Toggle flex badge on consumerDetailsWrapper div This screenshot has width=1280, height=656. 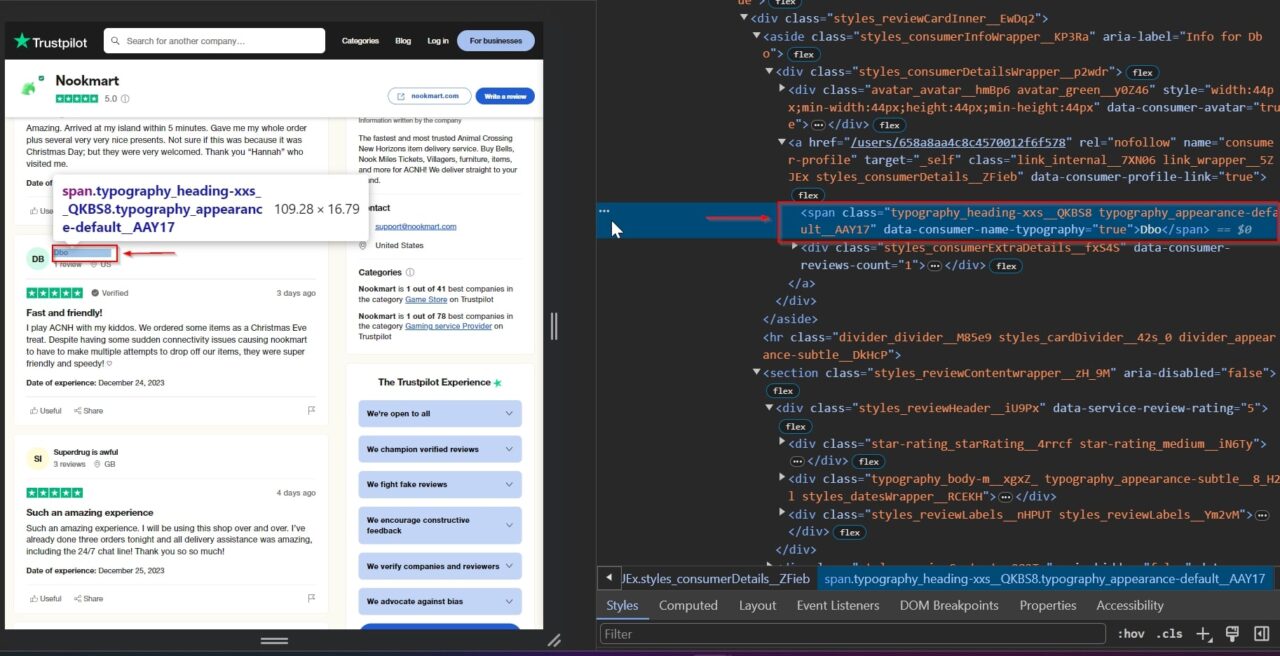pyautogui.click(x=1142, y=72)
